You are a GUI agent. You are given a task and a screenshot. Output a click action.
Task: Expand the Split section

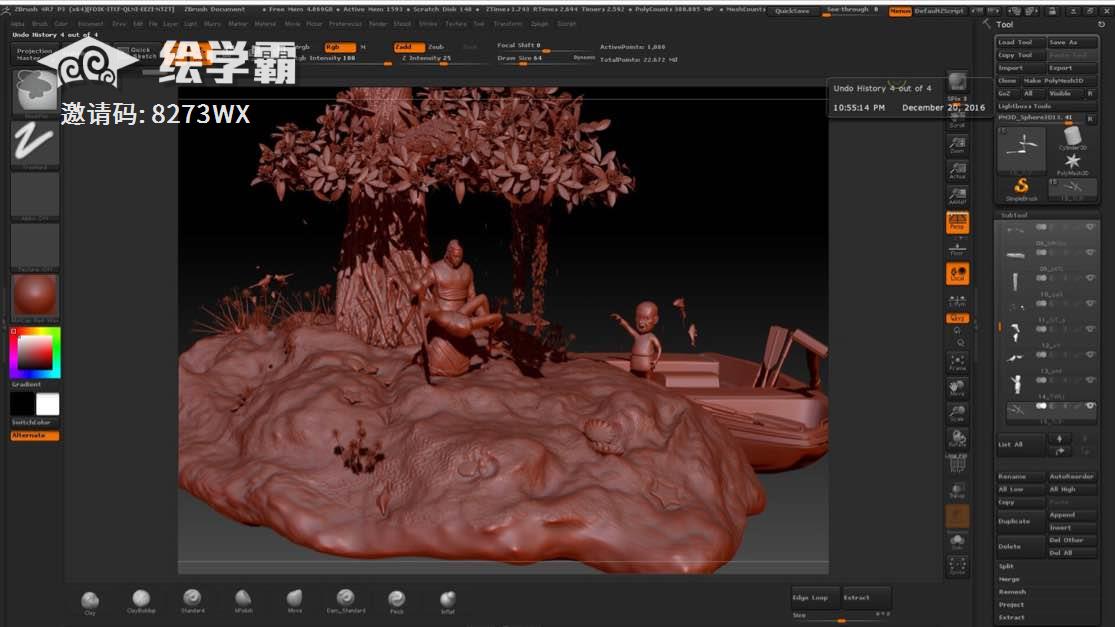(1006, 567)
